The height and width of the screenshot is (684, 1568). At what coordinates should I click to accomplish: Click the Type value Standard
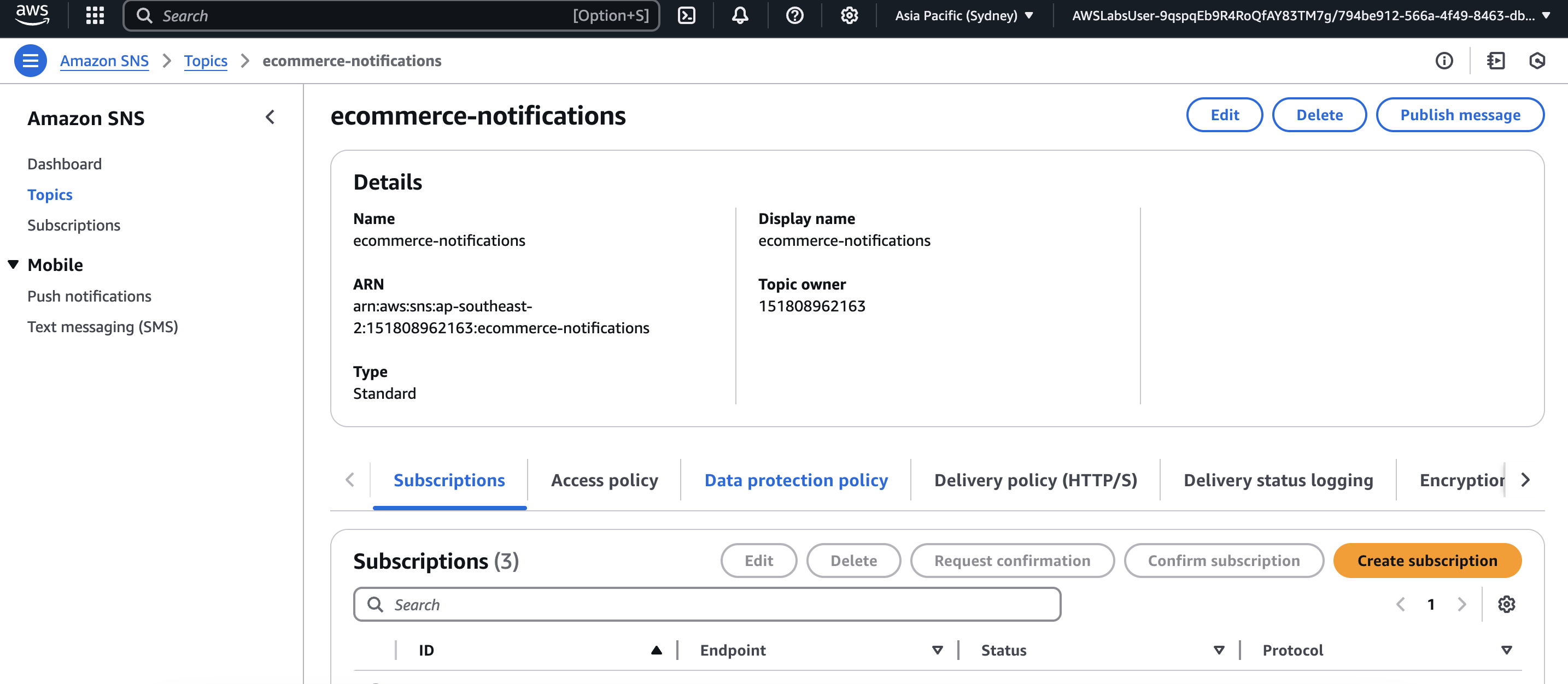pos(385,393)
